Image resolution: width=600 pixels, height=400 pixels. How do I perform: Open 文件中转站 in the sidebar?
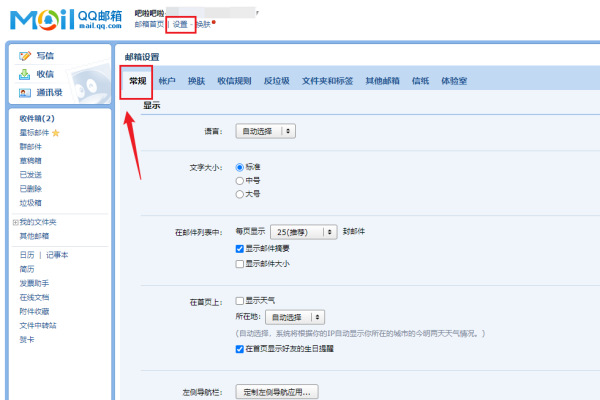pos(38,326)
